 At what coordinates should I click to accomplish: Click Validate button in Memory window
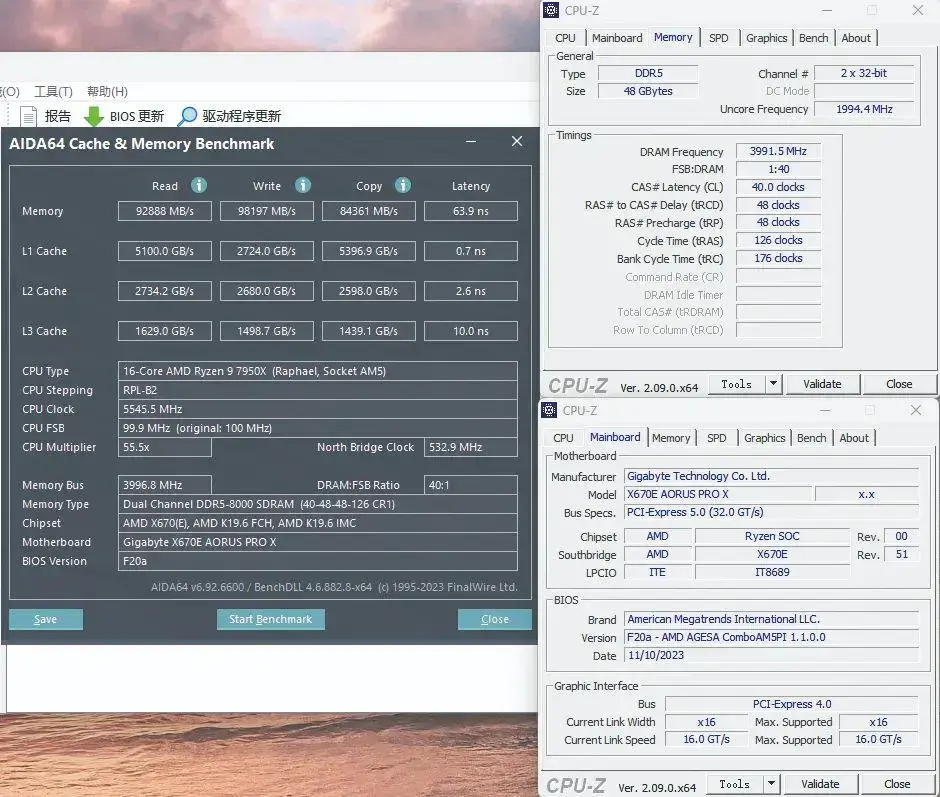pyautogui.click(x=822, y=384)
